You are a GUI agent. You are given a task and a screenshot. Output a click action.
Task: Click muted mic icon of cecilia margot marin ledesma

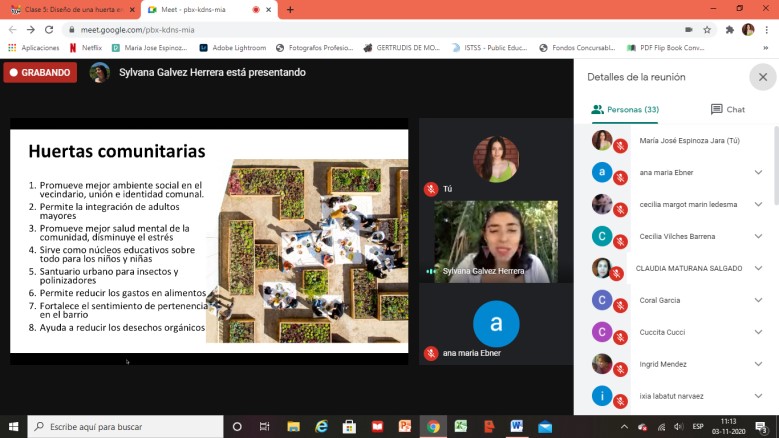coord(620,208)
